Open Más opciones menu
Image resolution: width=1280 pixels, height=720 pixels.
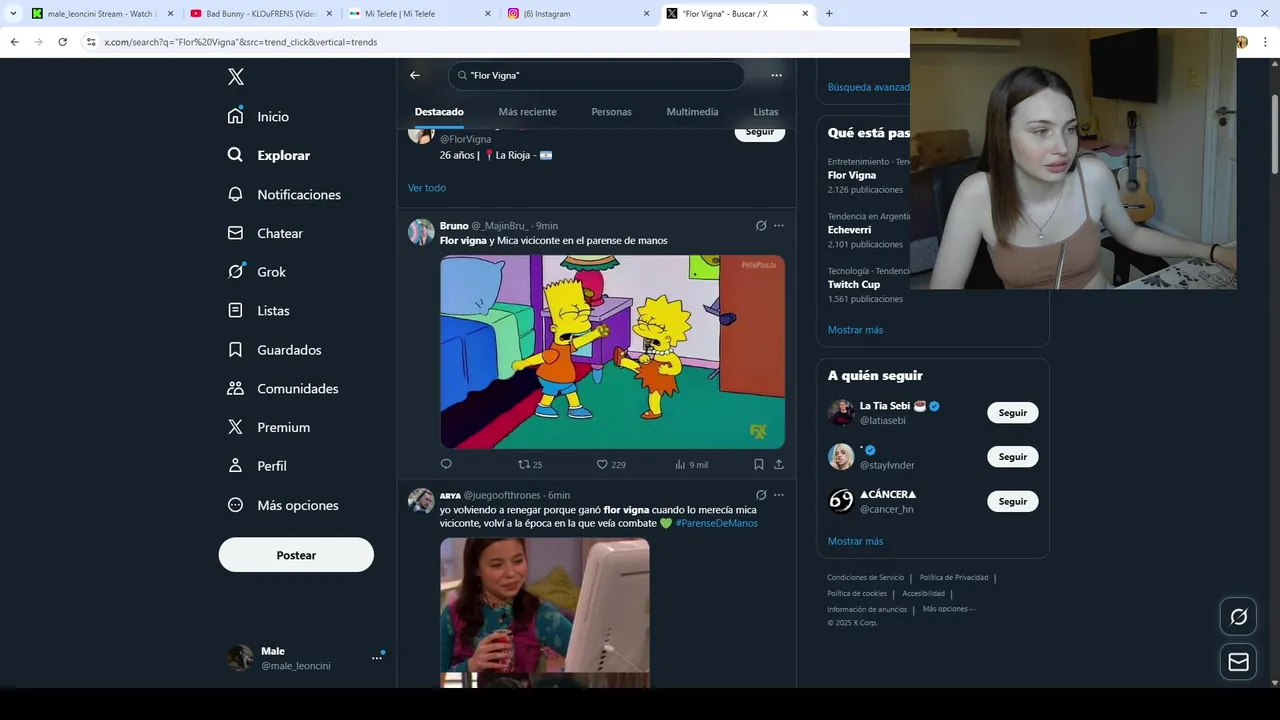(282, 505)
